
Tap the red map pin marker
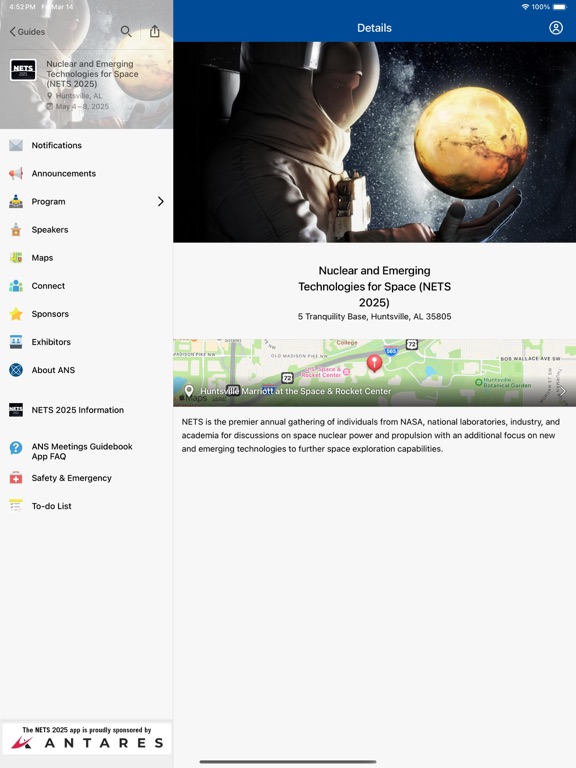[x=374, y=363]
